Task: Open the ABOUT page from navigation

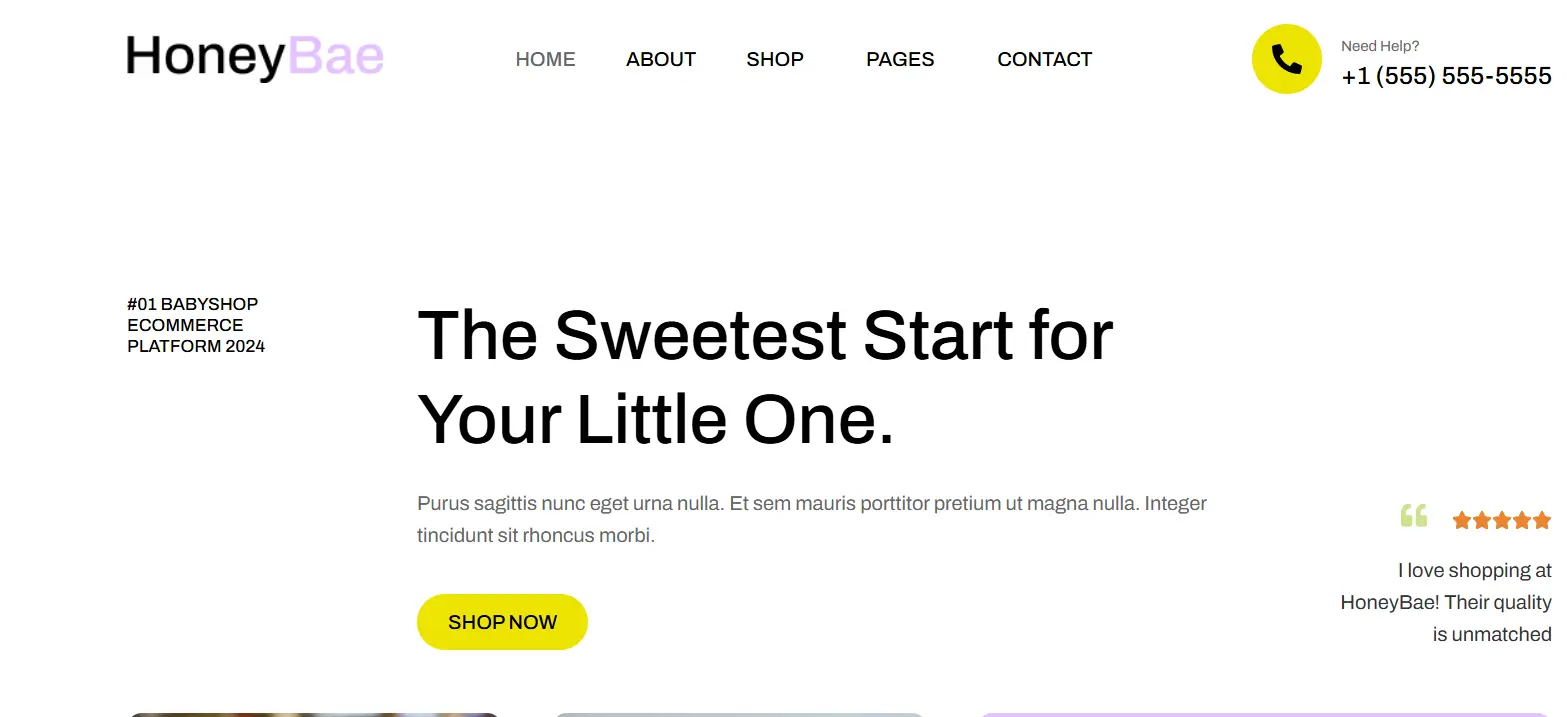Action: pyautogui.click(x=660, y=59)
